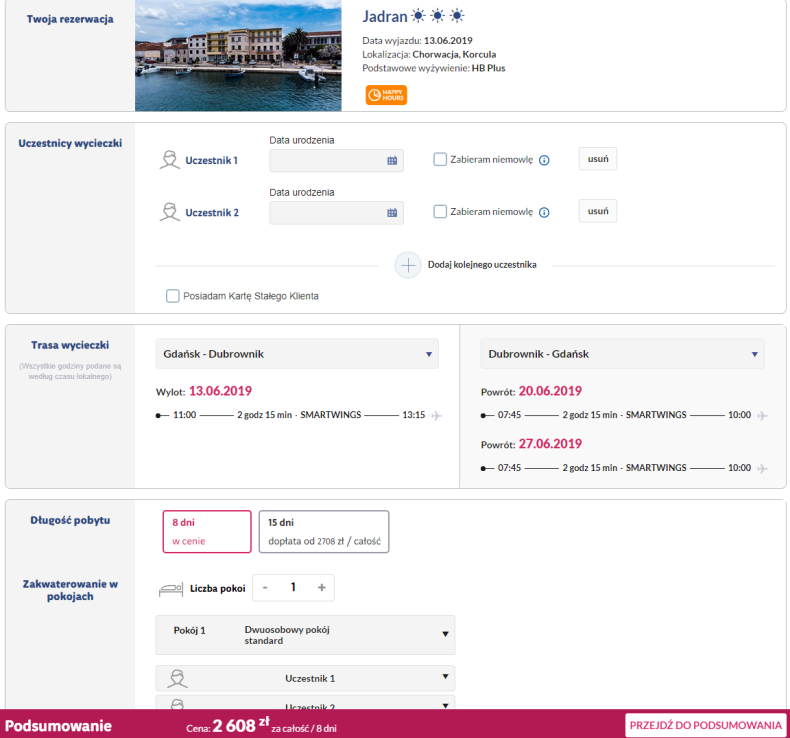Open the Dubrownik - Gdańsk return dropdown

[622, 354]
